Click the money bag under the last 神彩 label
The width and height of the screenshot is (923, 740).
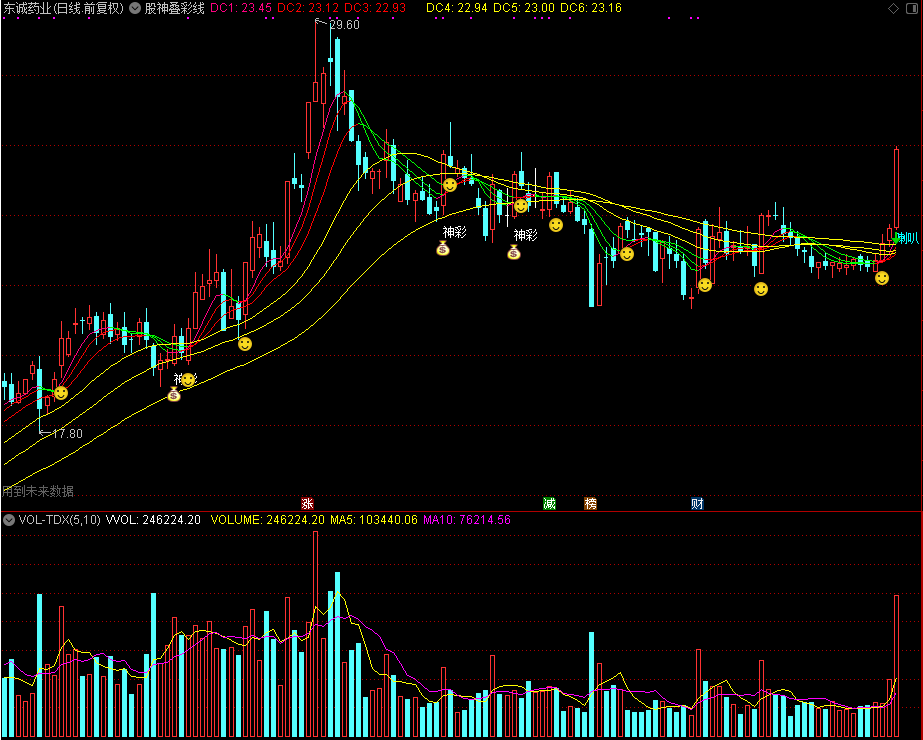tap(514, 252)
